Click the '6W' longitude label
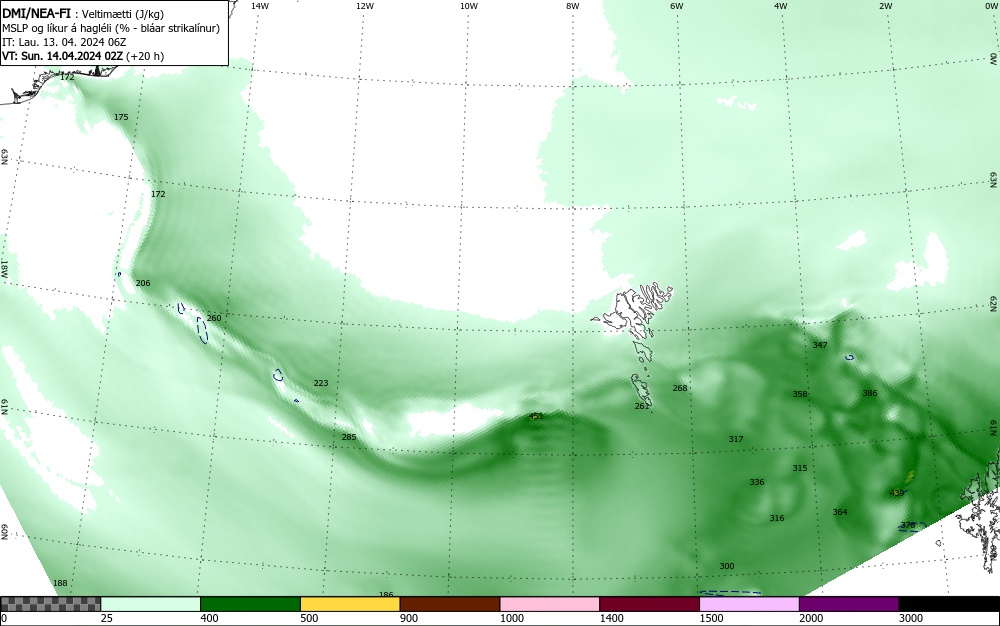This screenshot has width=1000, height=626. 677,6
